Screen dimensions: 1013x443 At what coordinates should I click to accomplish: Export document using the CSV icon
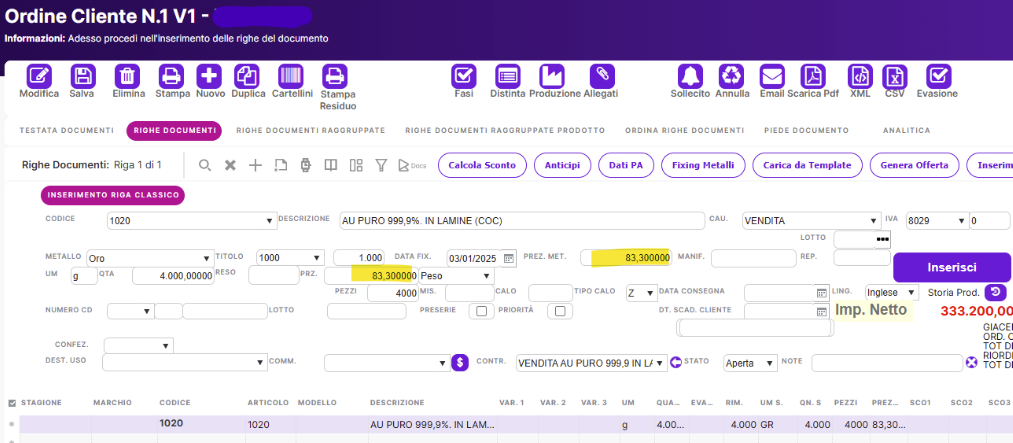(895, 76)
